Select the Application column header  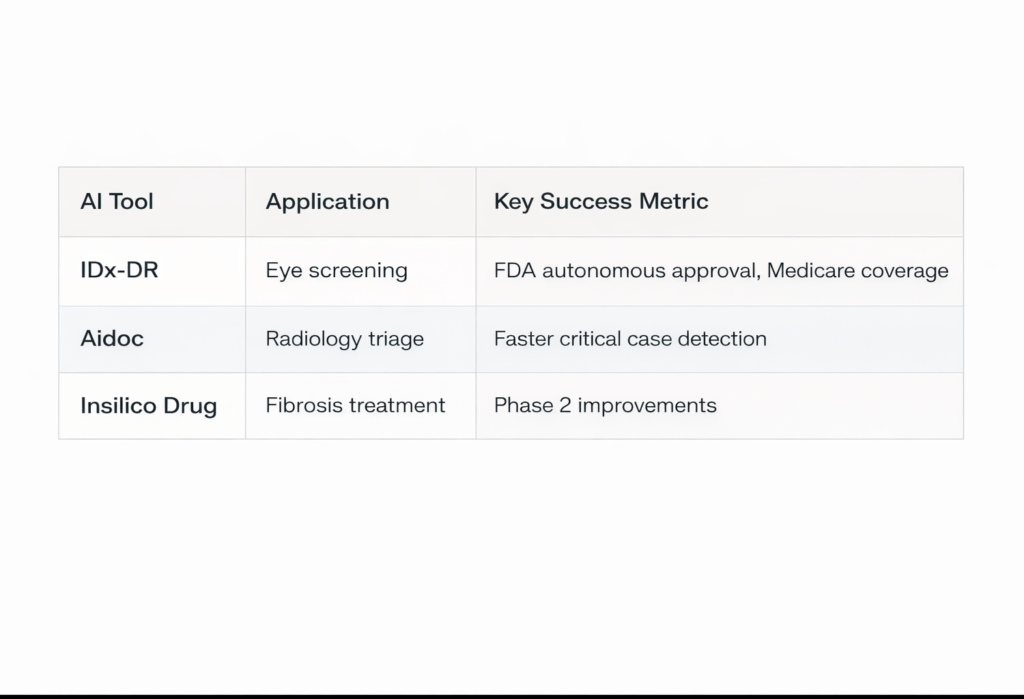(327, 202)
